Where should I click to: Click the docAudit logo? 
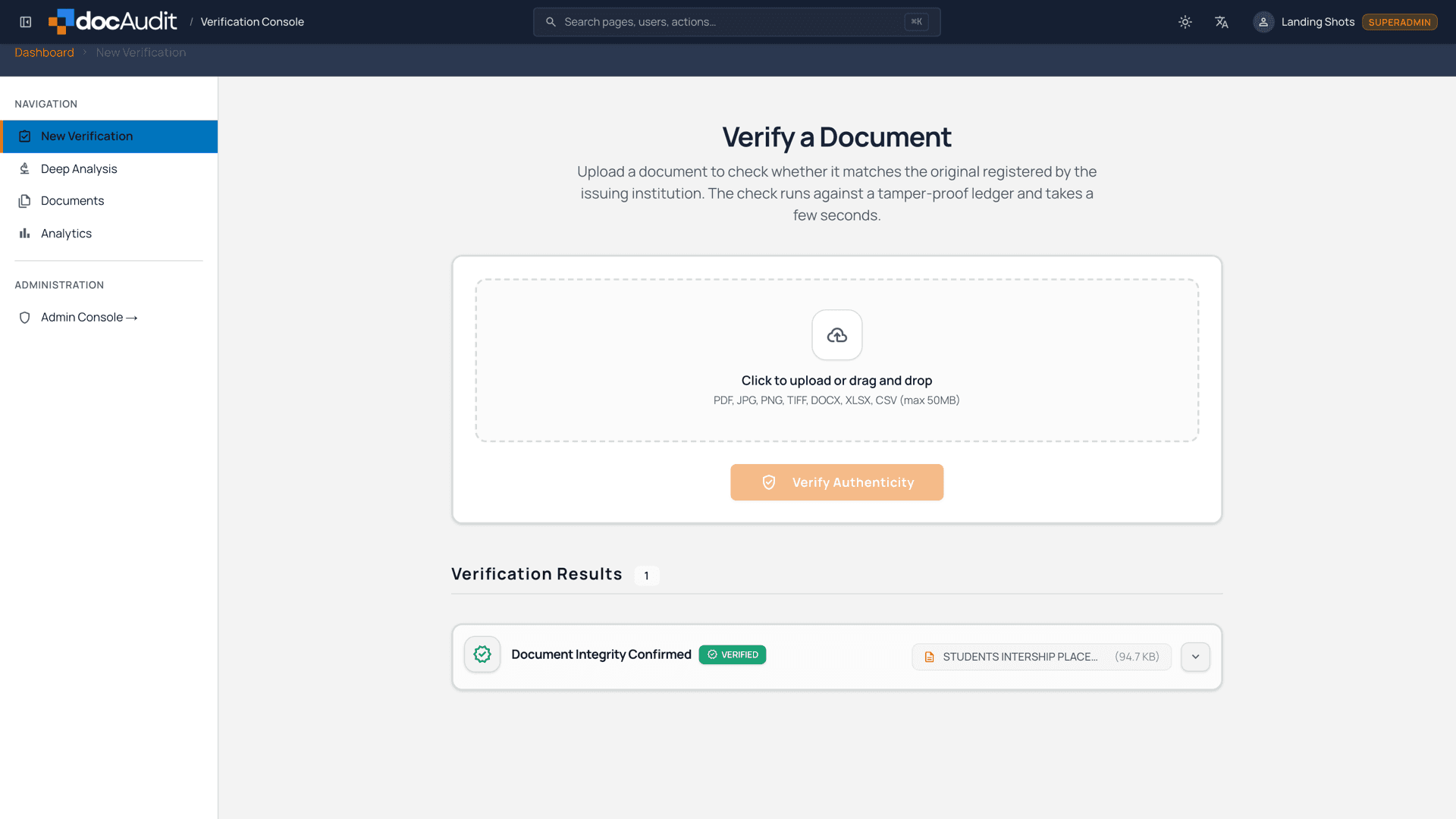[112, 21]
